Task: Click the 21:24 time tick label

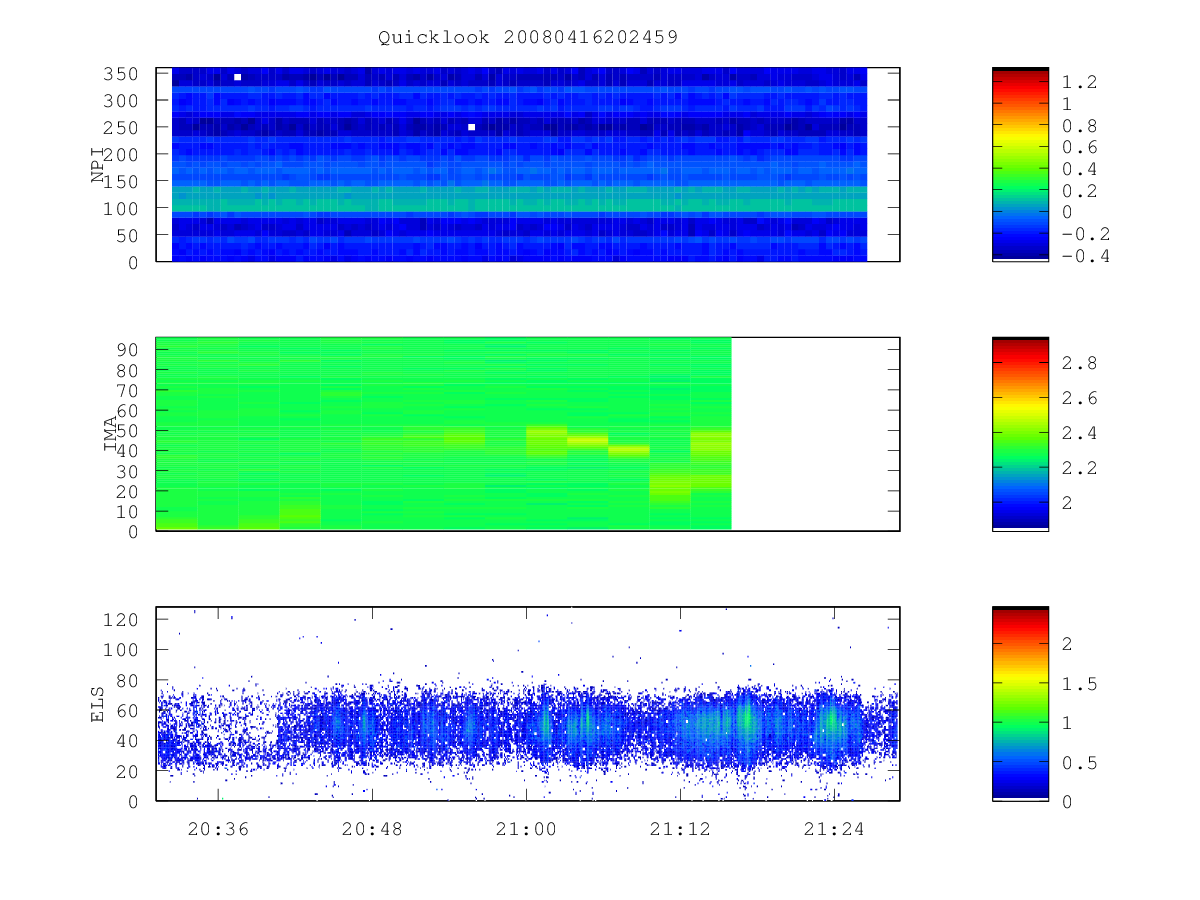Action: [834, 828]
